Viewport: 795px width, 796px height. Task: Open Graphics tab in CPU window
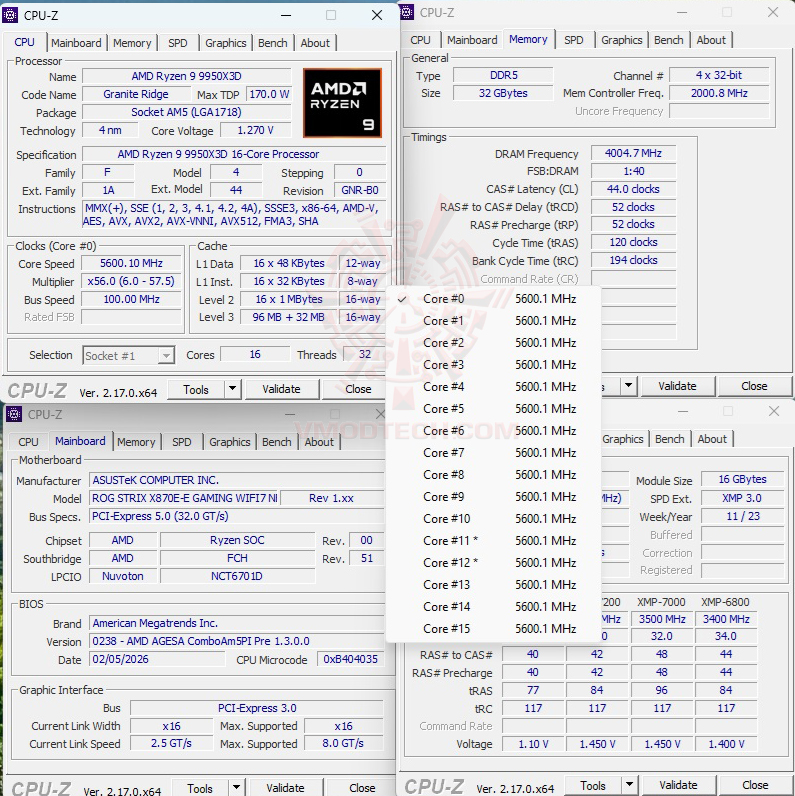[225, 43]
